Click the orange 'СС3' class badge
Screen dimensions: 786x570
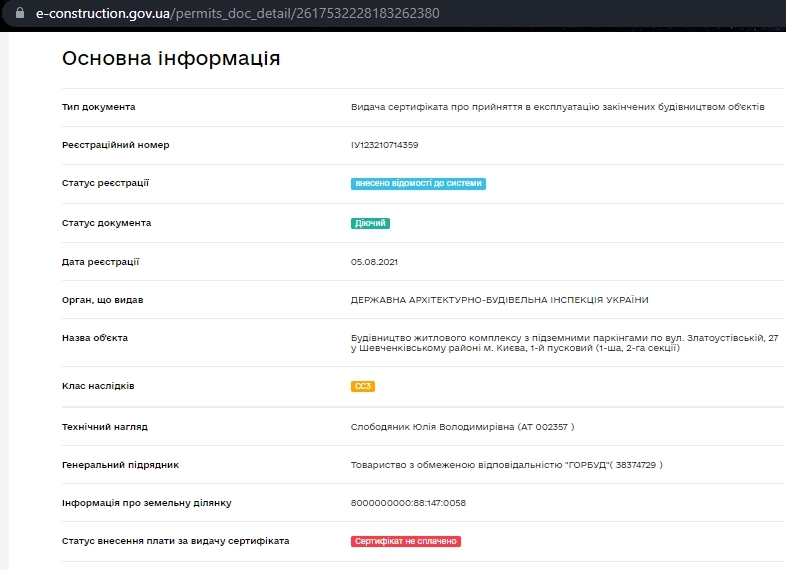pos(362,386)
